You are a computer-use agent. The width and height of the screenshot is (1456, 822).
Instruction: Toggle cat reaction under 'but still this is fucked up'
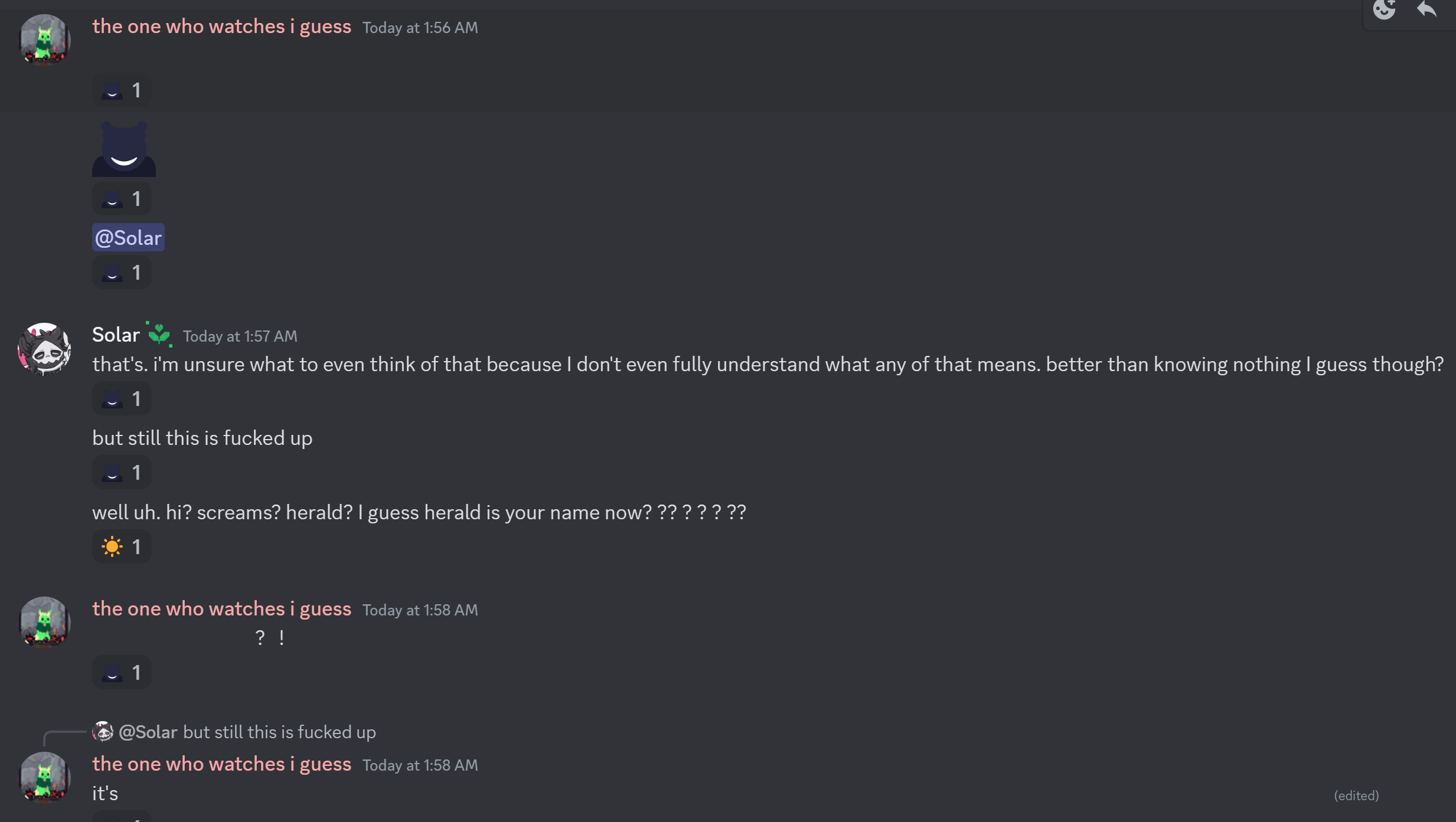pyautogui.click(x=122, y=473)
